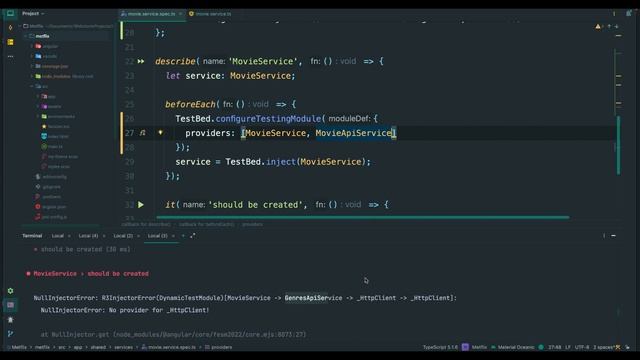This screenshot has width=640, height=360.
Task: Maximize the terminal panel with arrows icon
Action: tap(193, 236)
